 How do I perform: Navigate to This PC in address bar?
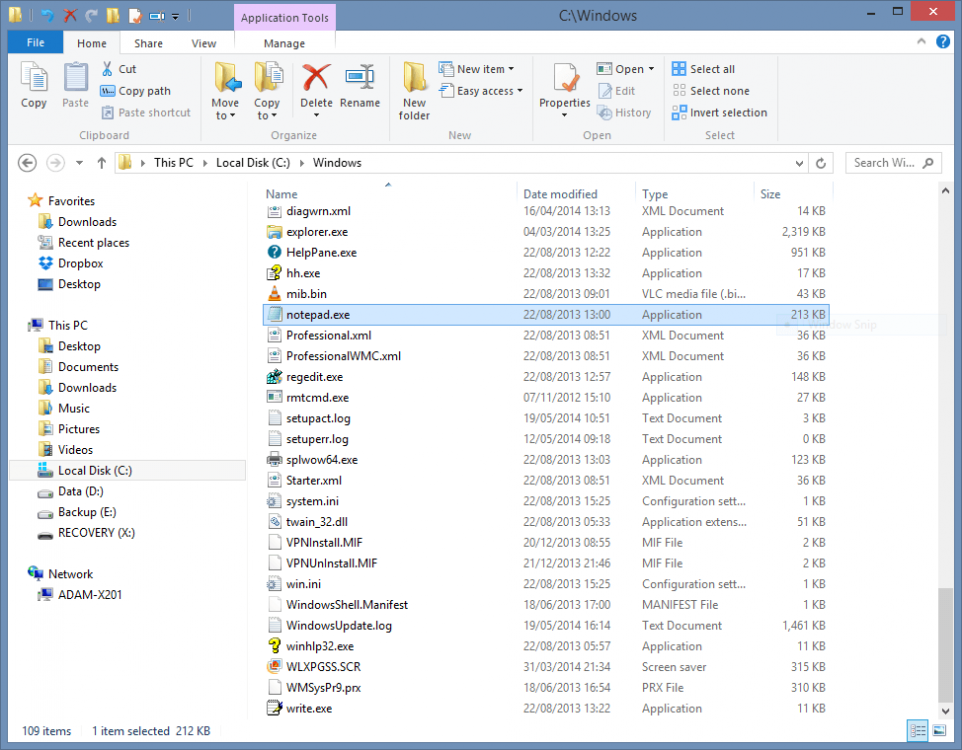(x=174, y=163)
